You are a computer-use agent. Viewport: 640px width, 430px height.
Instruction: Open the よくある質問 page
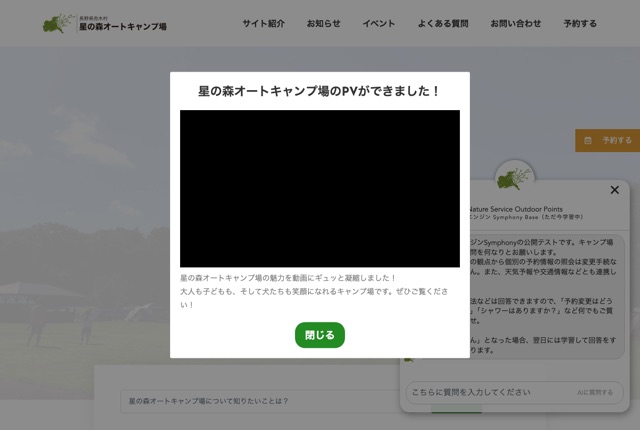click(x=443, y=24)
